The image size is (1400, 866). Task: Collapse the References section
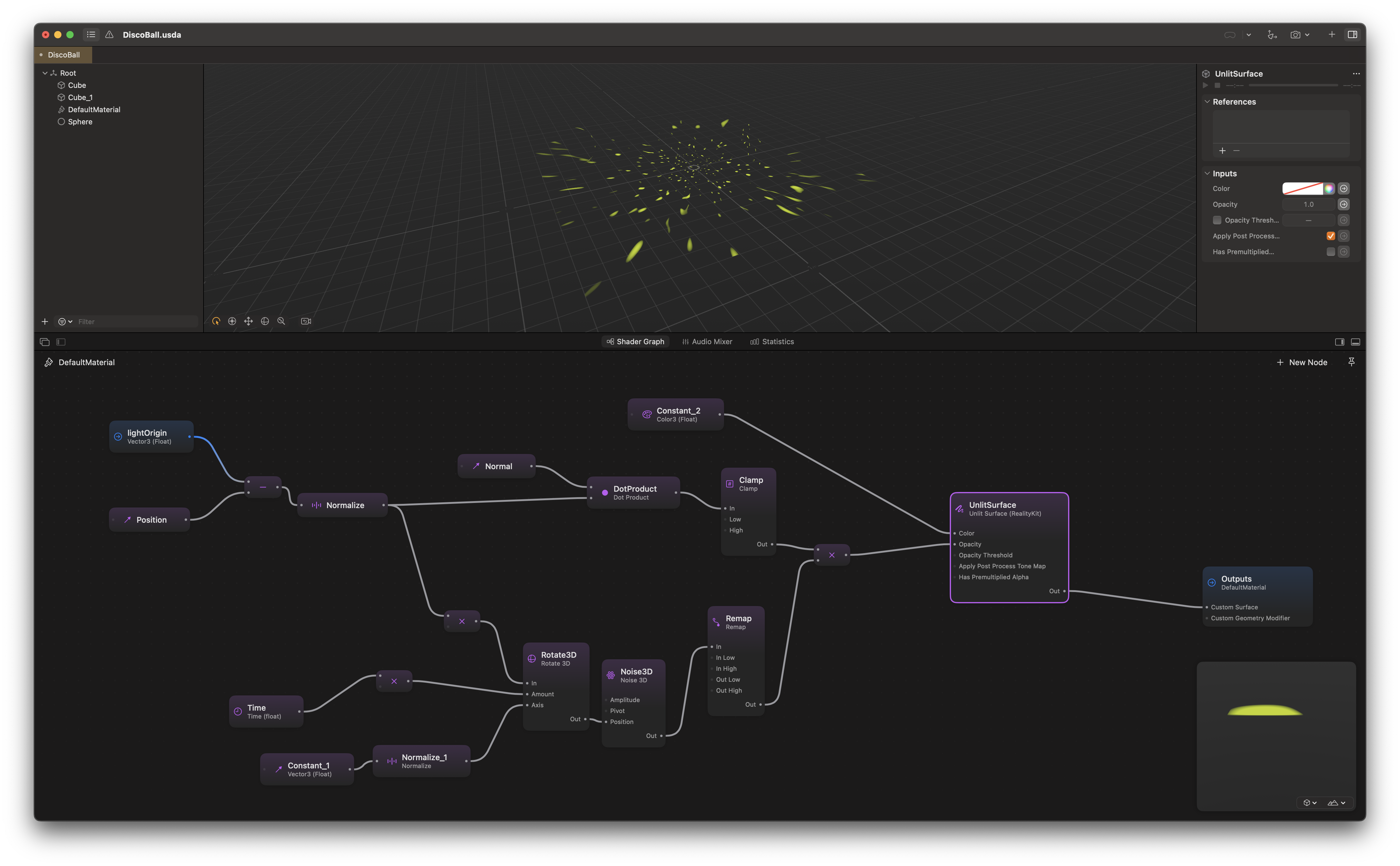(x=1207, y=102)
